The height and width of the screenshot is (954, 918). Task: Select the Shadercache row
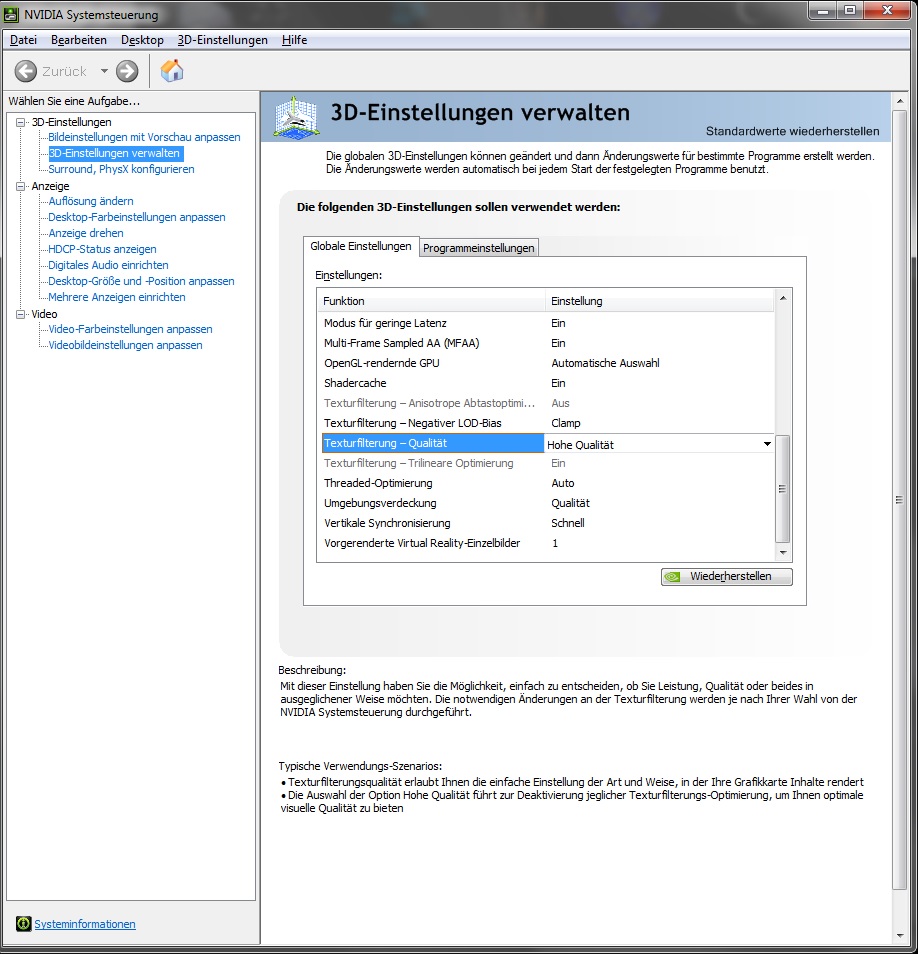tap(546, 383)
